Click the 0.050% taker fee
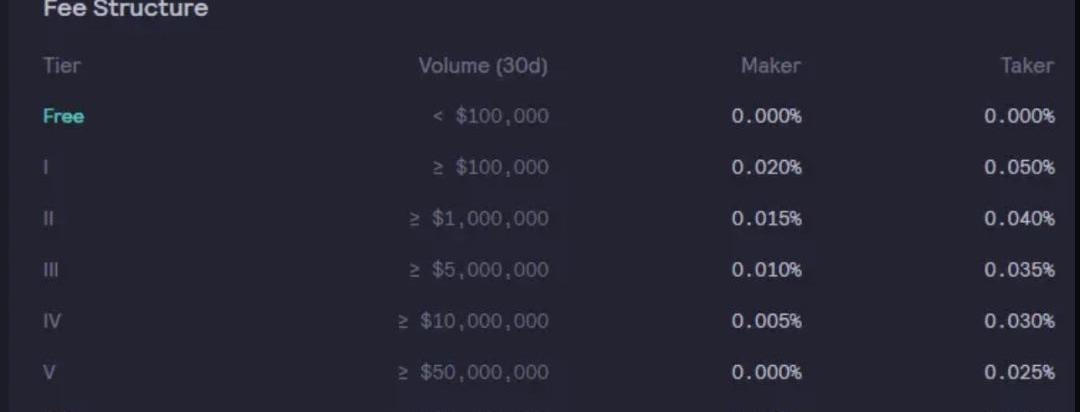Image resolution: width=1080 pixels, height=412 pixels. coord(1019,167)
